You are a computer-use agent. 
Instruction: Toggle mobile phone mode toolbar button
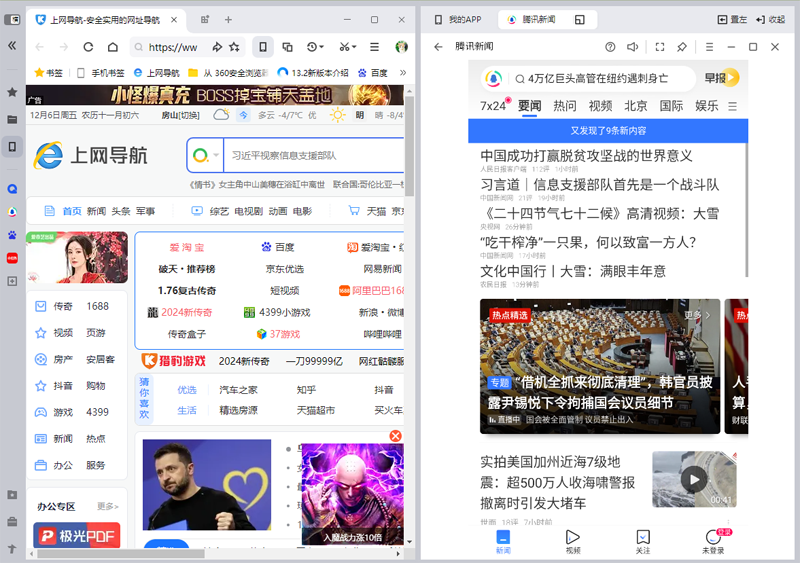263,47
